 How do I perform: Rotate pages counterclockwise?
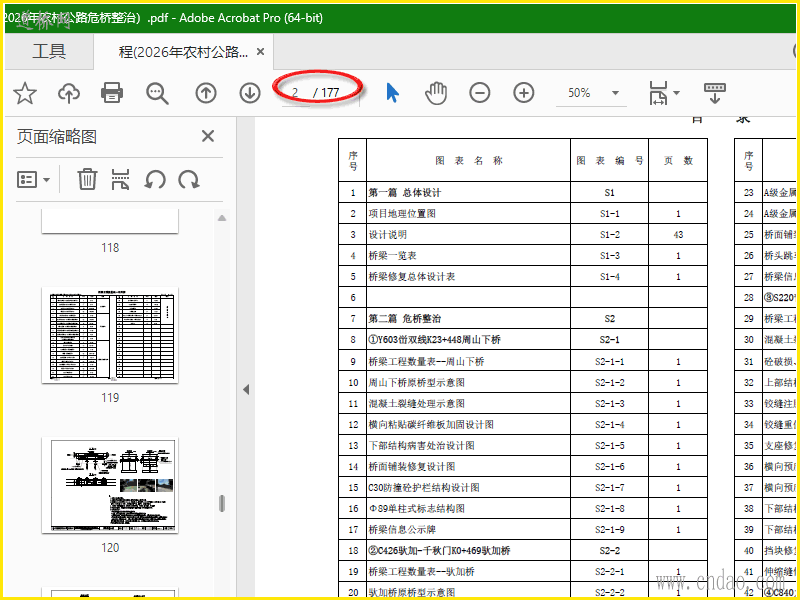155,180
